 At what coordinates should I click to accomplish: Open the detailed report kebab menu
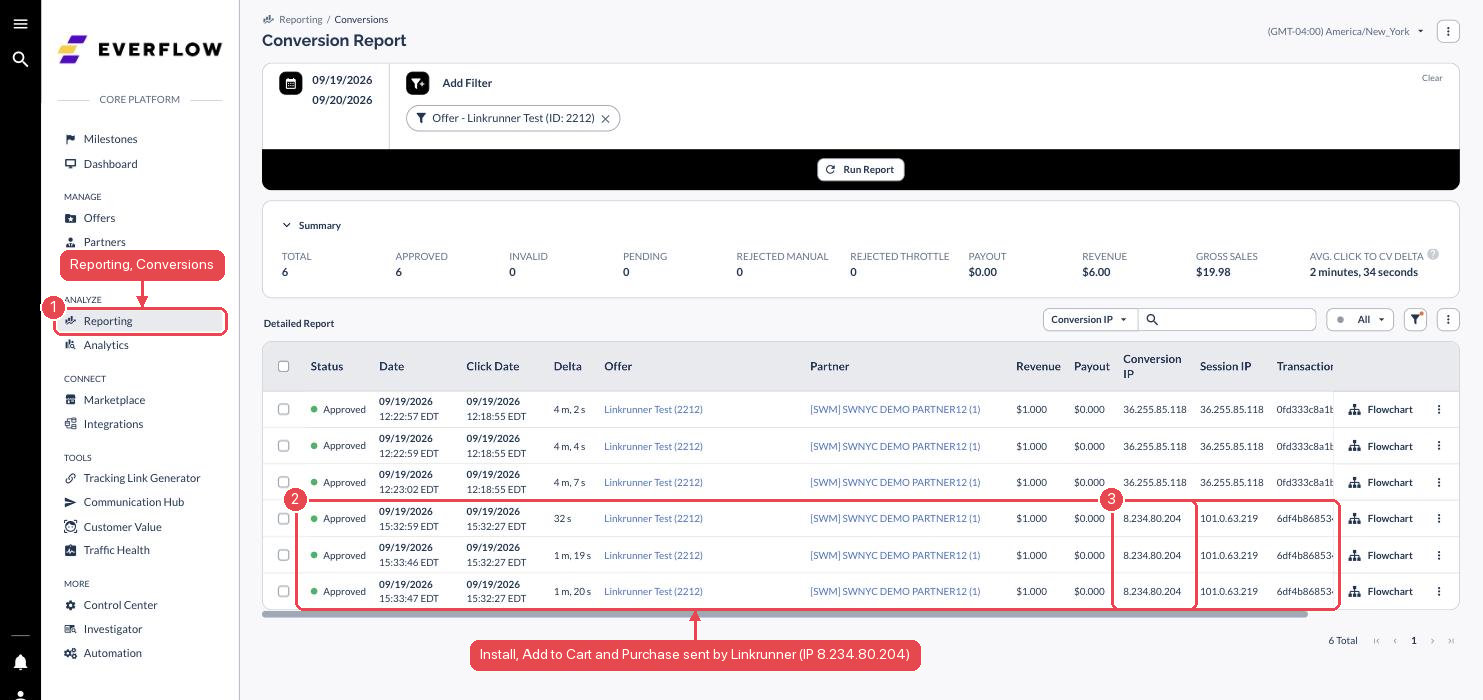pyautogui.click(x=1448, y=320)
